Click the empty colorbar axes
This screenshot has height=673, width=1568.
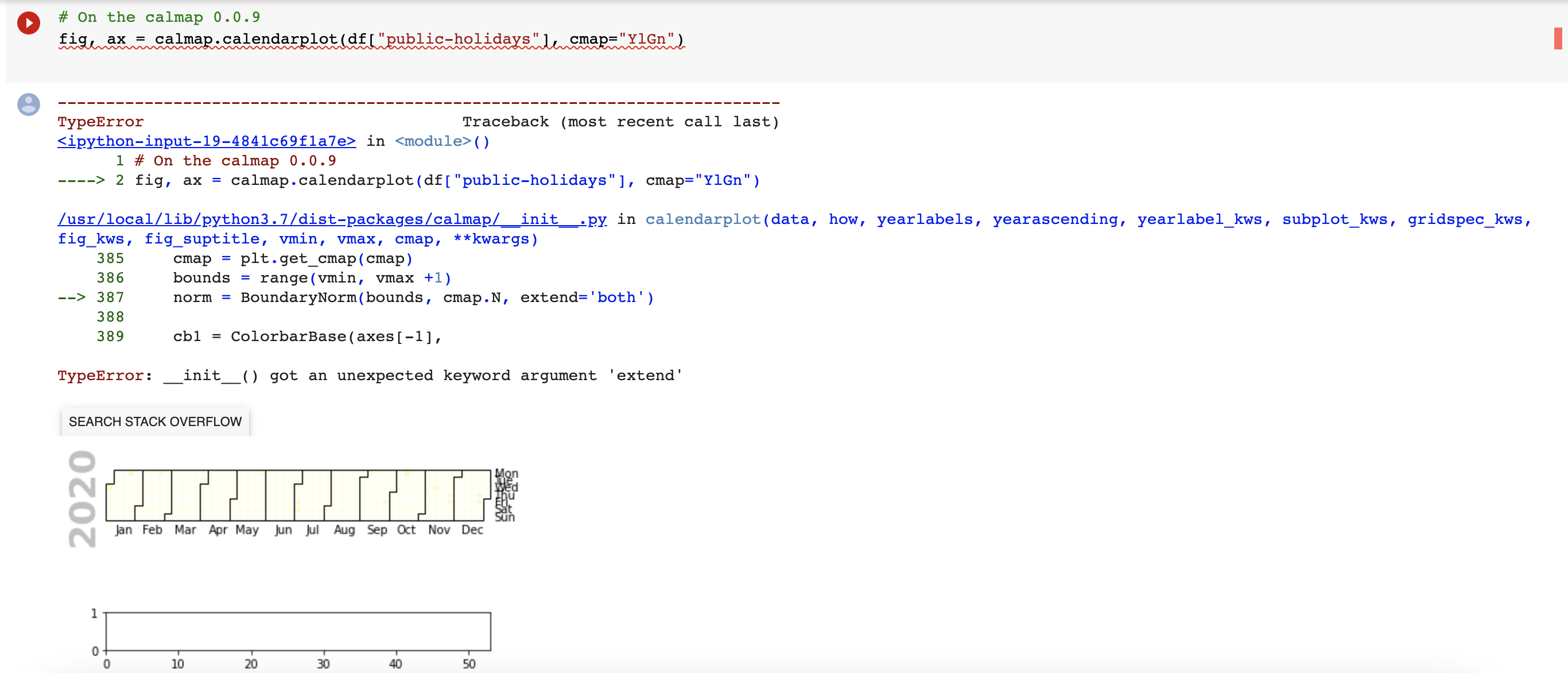tap(298, 632)
